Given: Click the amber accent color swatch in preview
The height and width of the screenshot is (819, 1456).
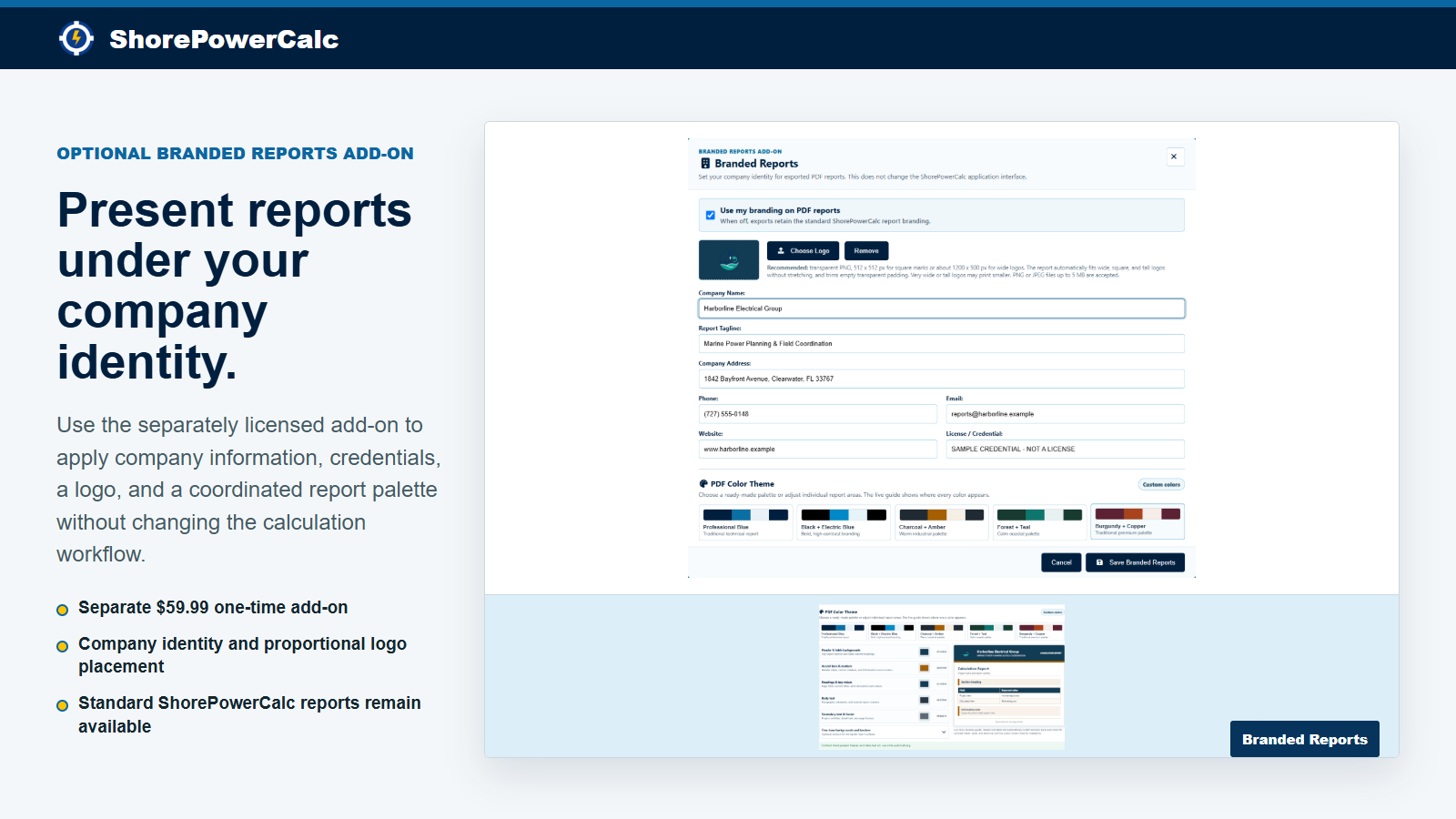Looking at the screenshot, I should coord(925,668).
